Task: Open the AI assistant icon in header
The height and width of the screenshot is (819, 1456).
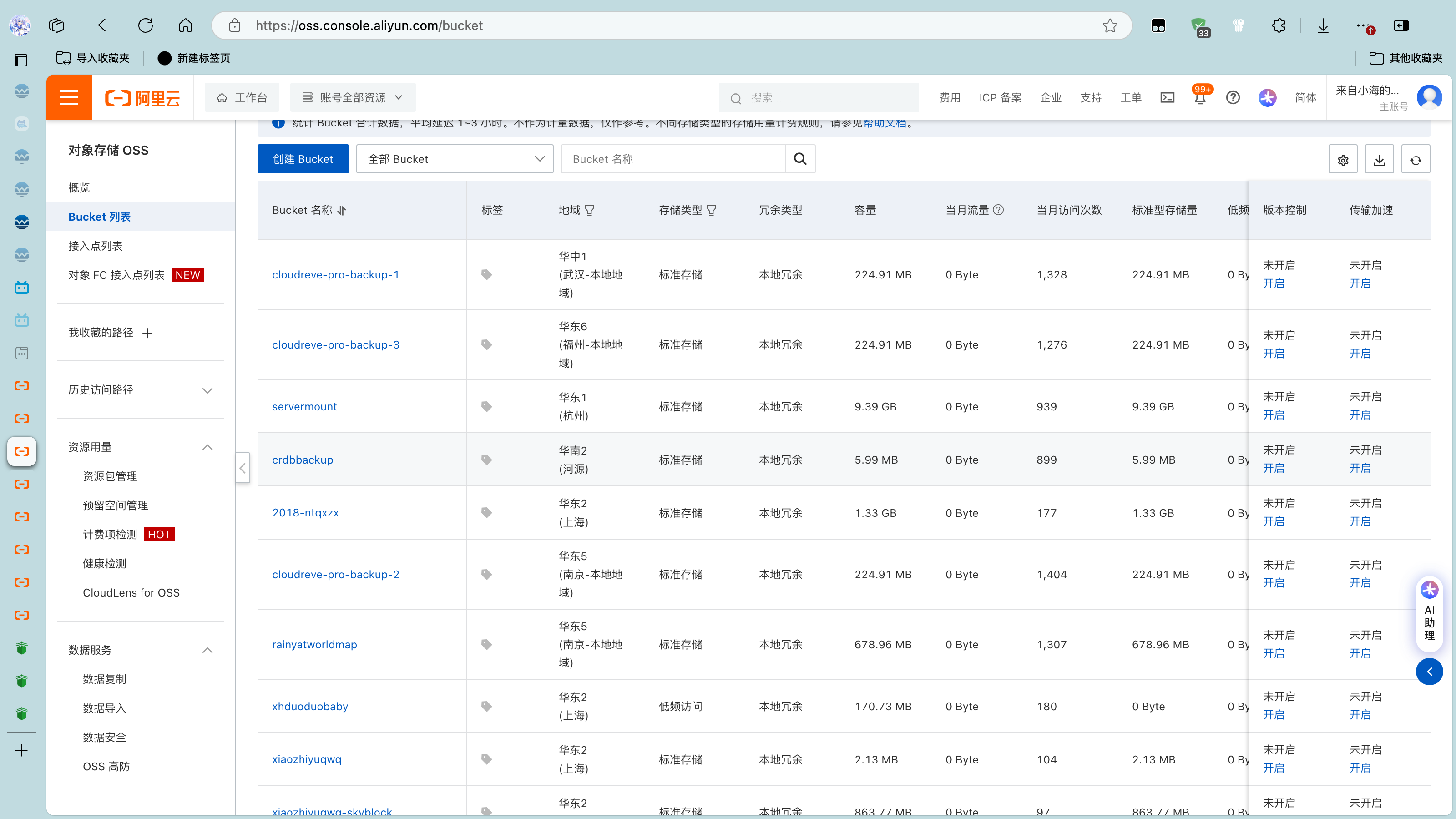Action: pyautogui.click(x=1267, y=98)
